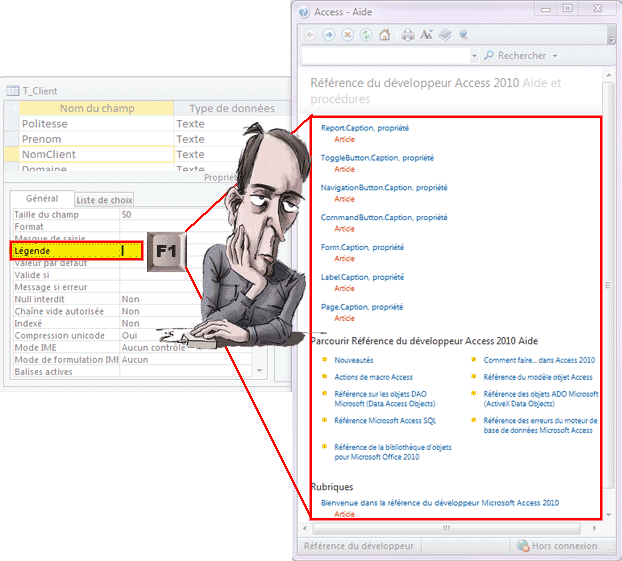Open Actions de macro Access link

(x=373, y=377)
